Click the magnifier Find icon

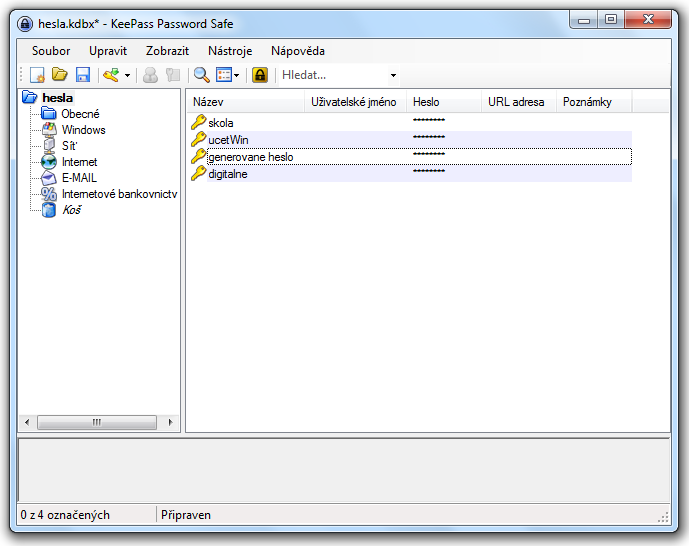pos(202,75)
